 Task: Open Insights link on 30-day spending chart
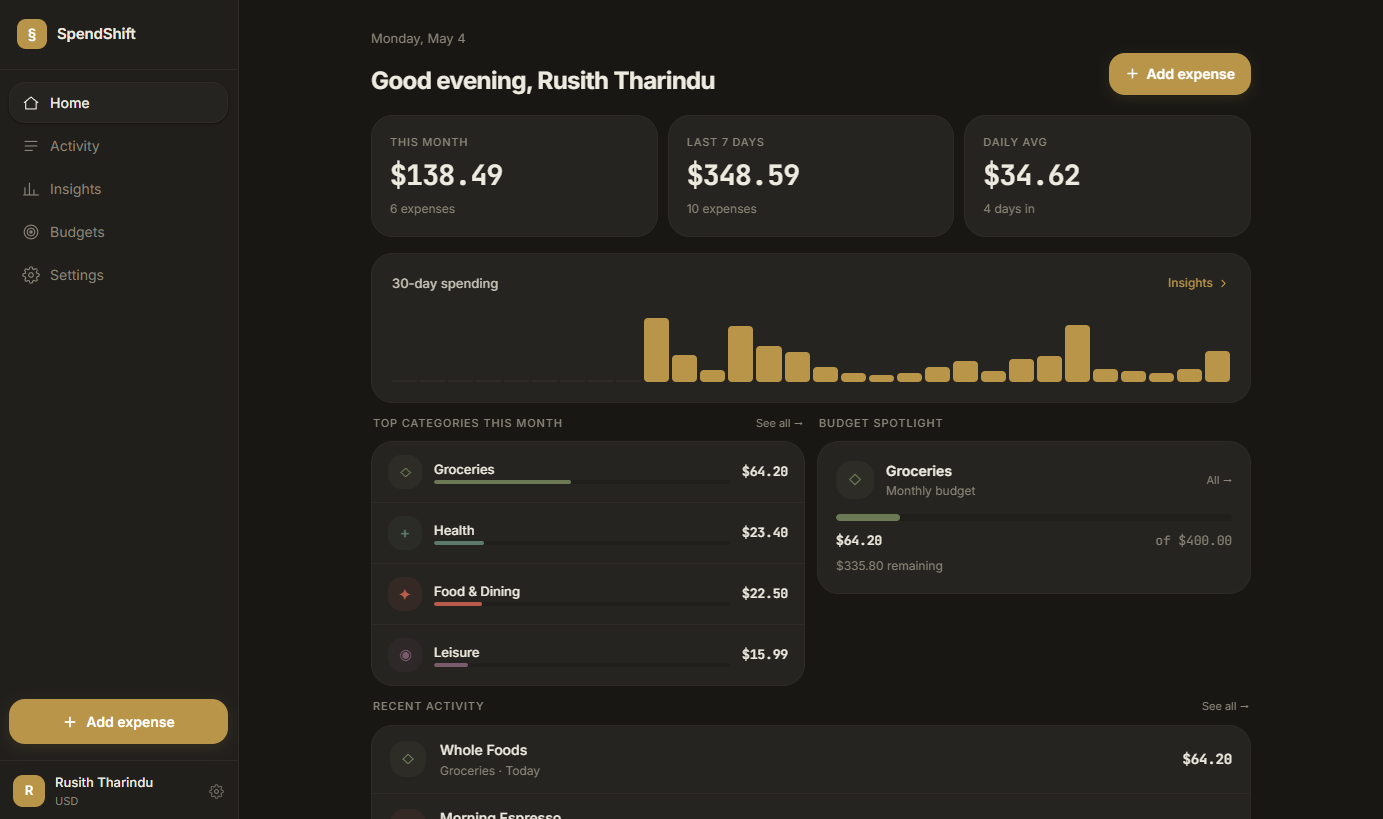coord(1197,283)
